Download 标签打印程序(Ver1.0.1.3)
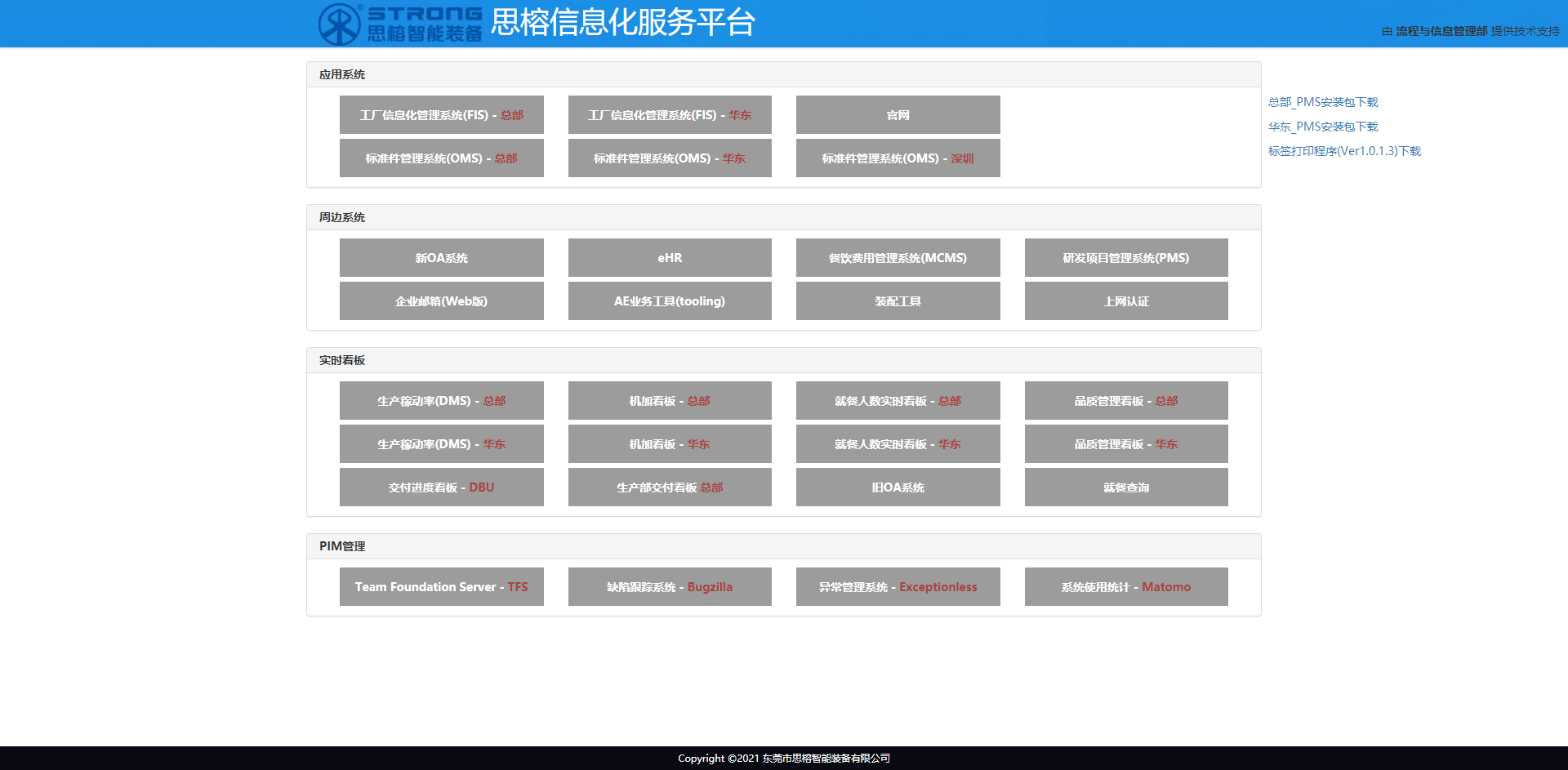Screen dimensions: 1568x770 [1344, 151]
